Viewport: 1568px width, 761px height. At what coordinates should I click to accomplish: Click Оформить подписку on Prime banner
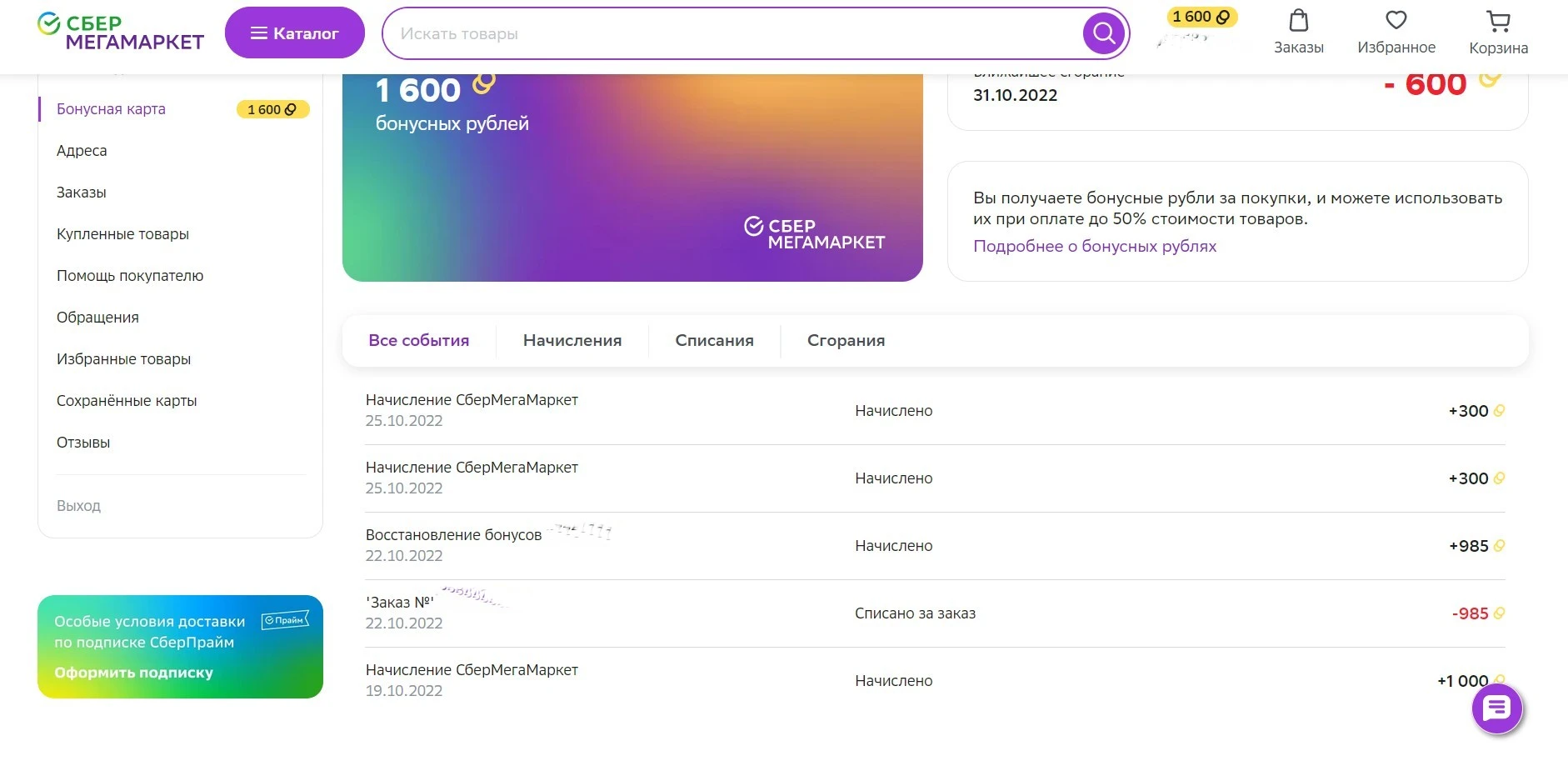[133, 673]
